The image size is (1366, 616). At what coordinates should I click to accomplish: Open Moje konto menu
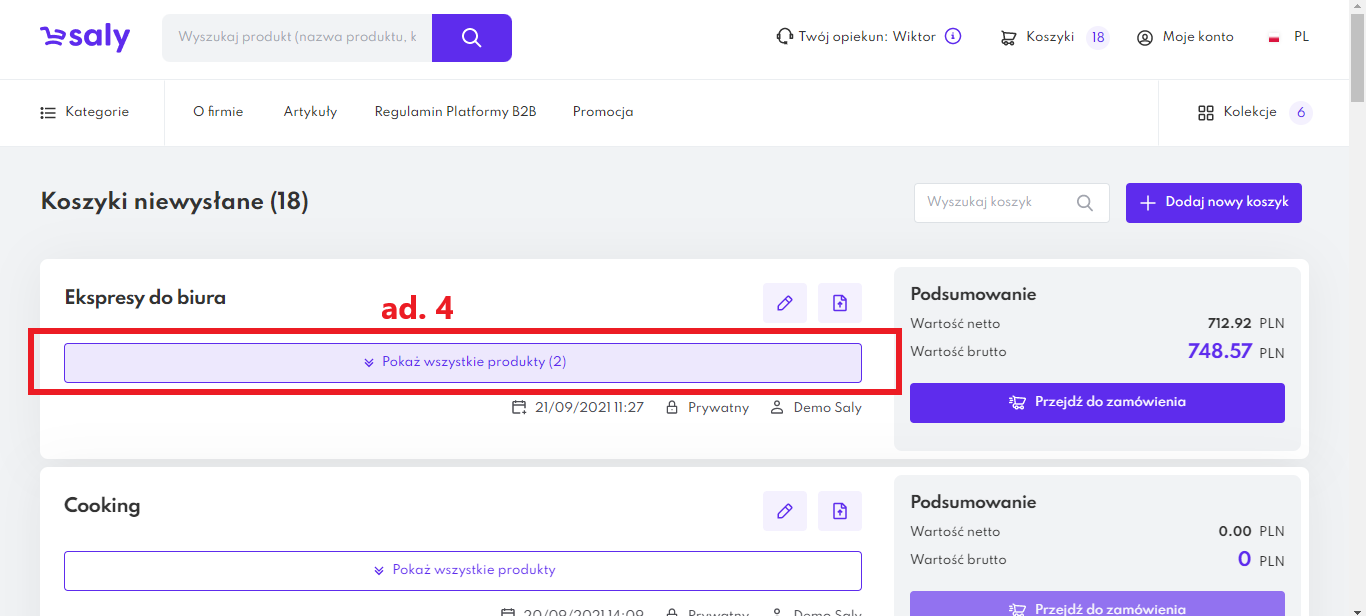1185,38
